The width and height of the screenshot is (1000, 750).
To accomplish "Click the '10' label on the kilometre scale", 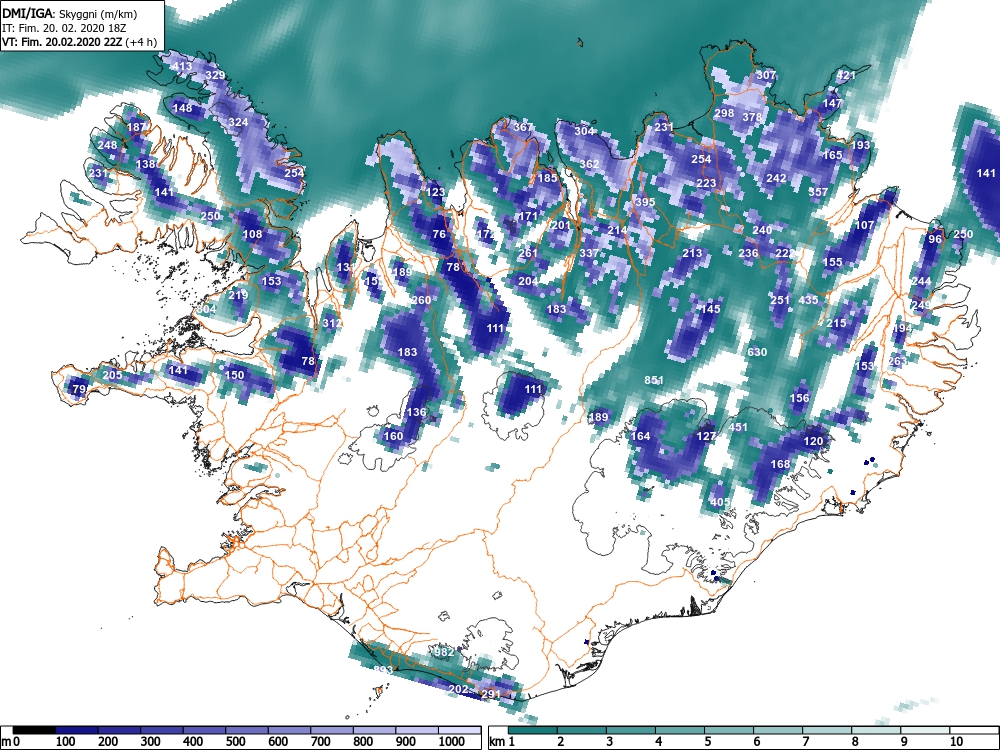I will pos(955,741).
